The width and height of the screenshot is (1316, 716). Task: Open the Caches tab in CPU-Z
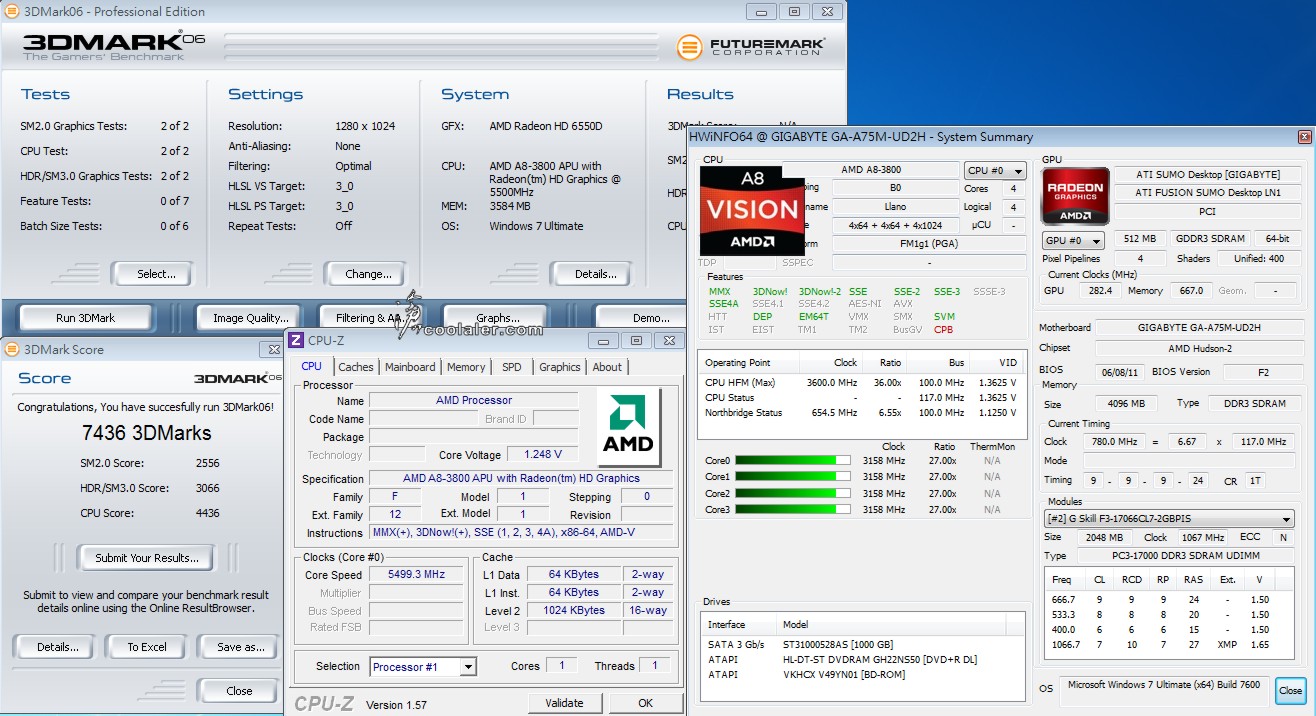355,367
